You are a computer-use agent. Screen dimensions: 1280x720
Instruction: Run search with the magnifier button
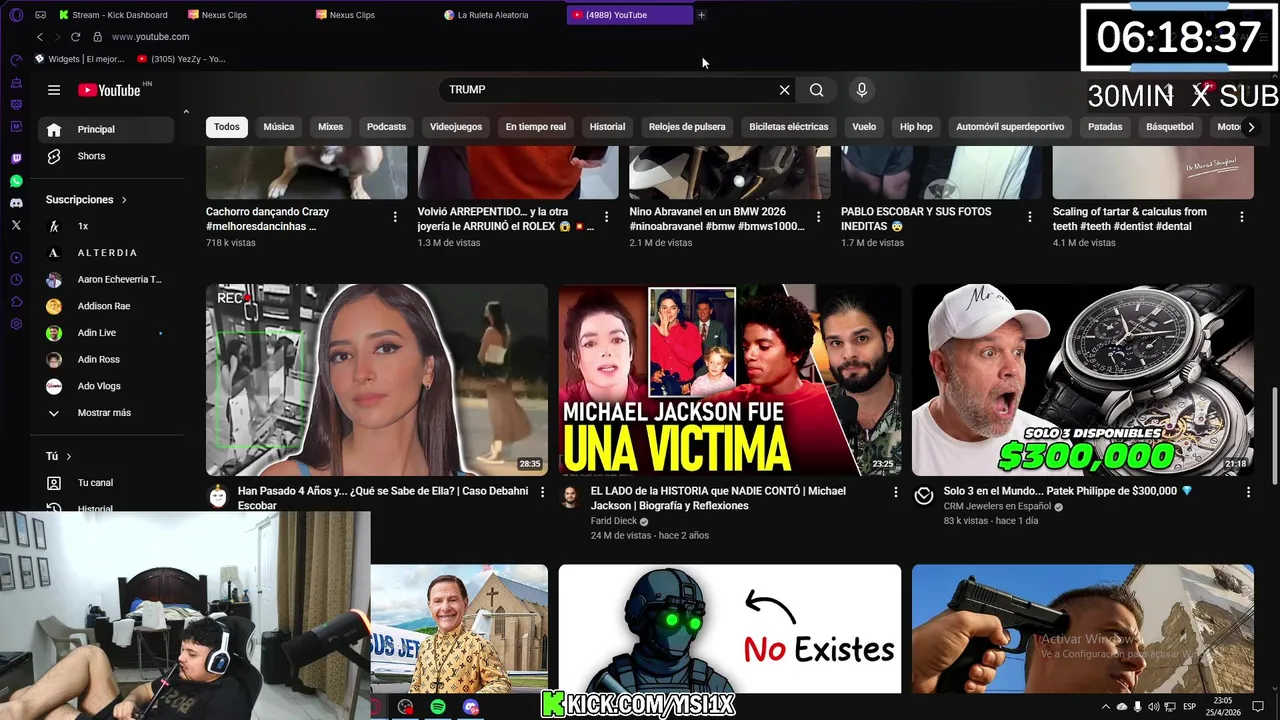coord(817,90)
